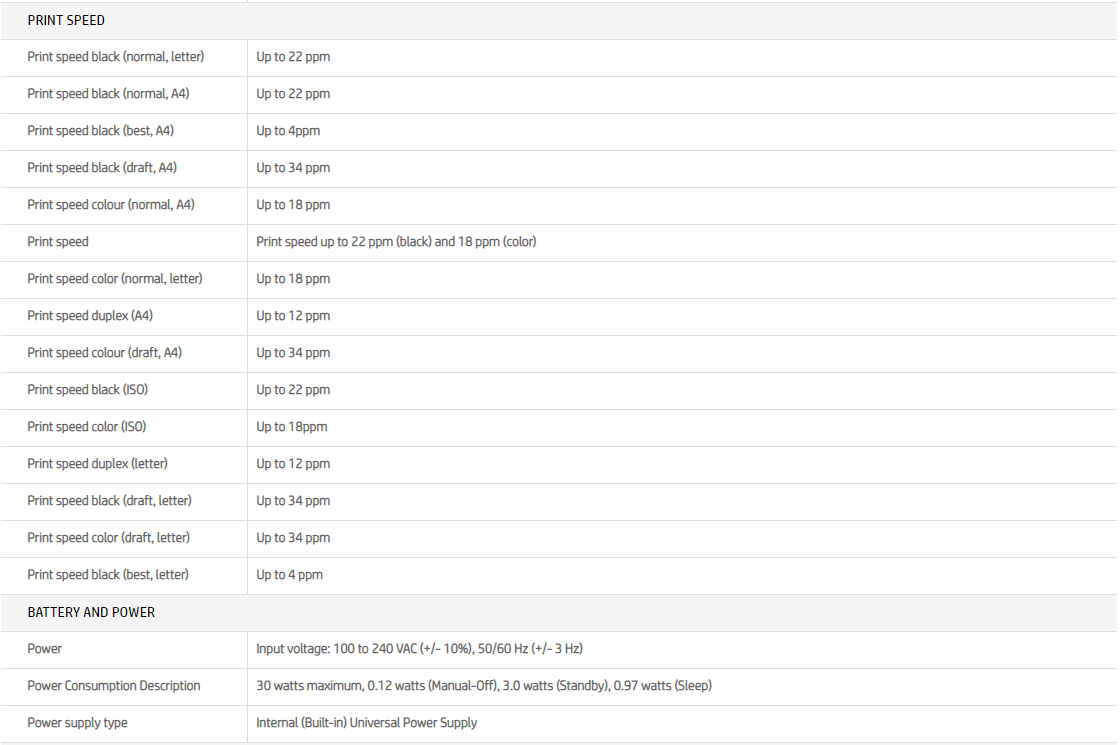
Task: Click the "Up to 4ppm" value
Action: [288, 131]
